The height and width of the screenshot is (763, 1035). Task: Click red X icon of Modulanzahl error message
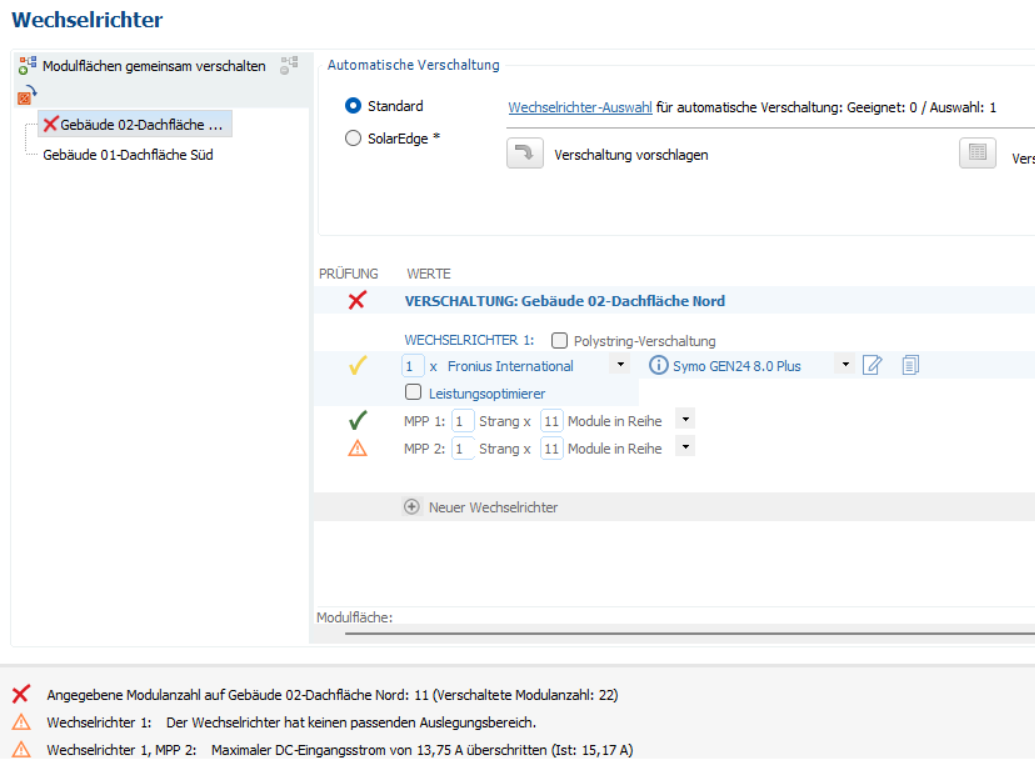click(21, 694)
